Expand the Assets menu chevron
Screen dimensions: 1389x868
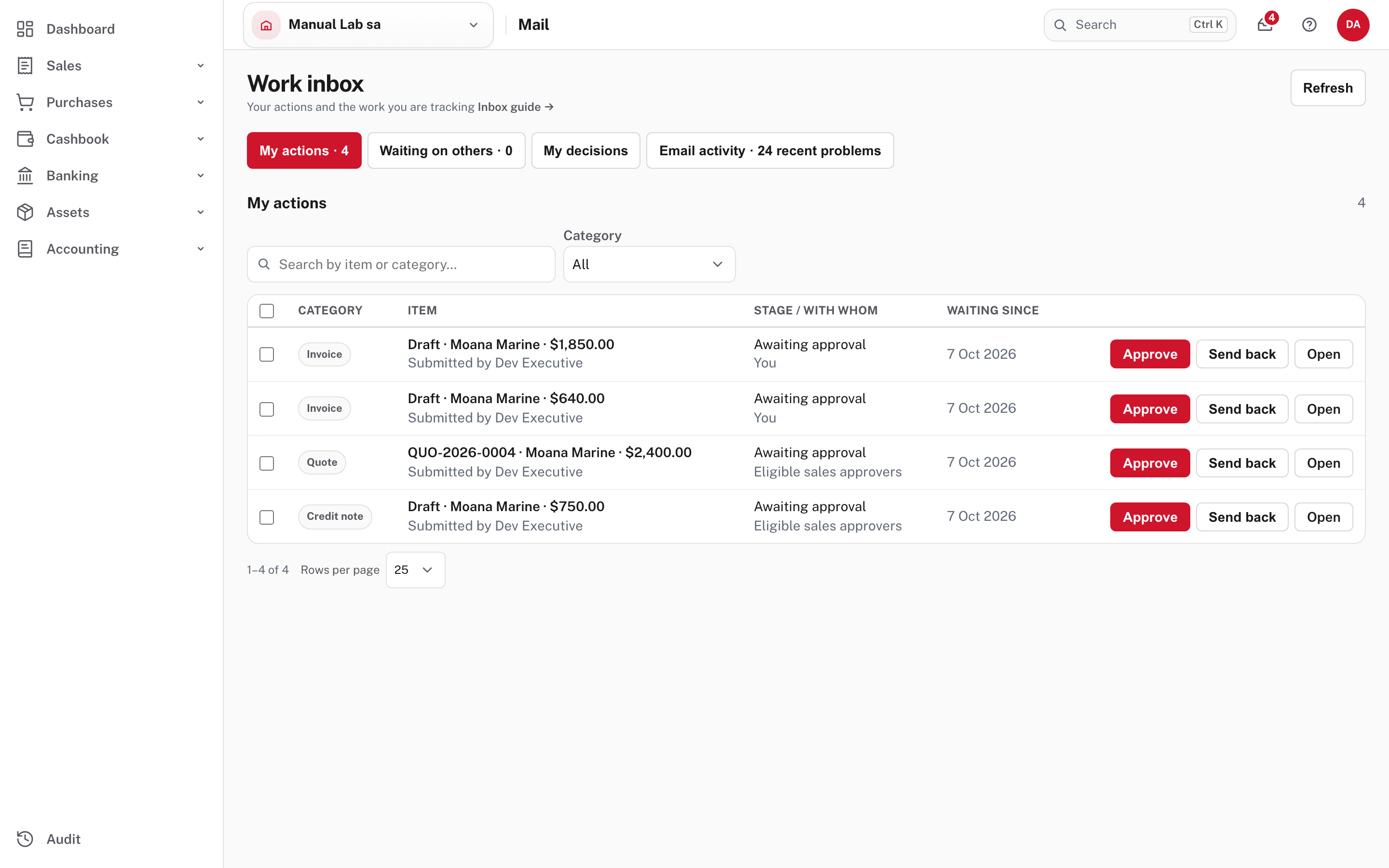coord(201,212)
